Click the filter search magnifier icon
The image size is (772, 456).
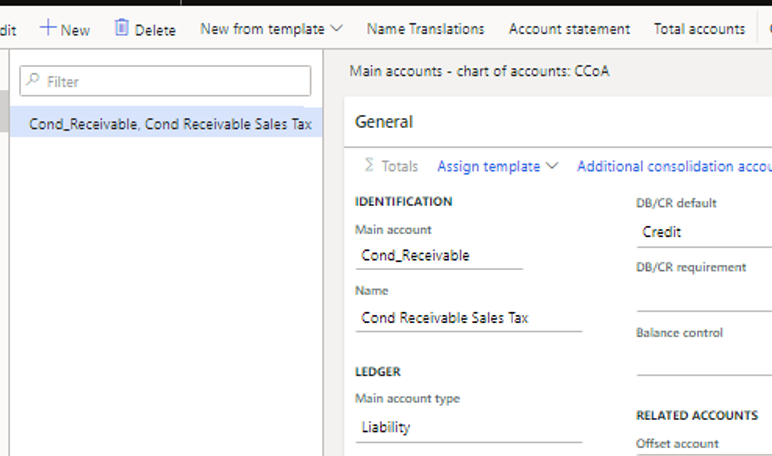click(33, 81)
